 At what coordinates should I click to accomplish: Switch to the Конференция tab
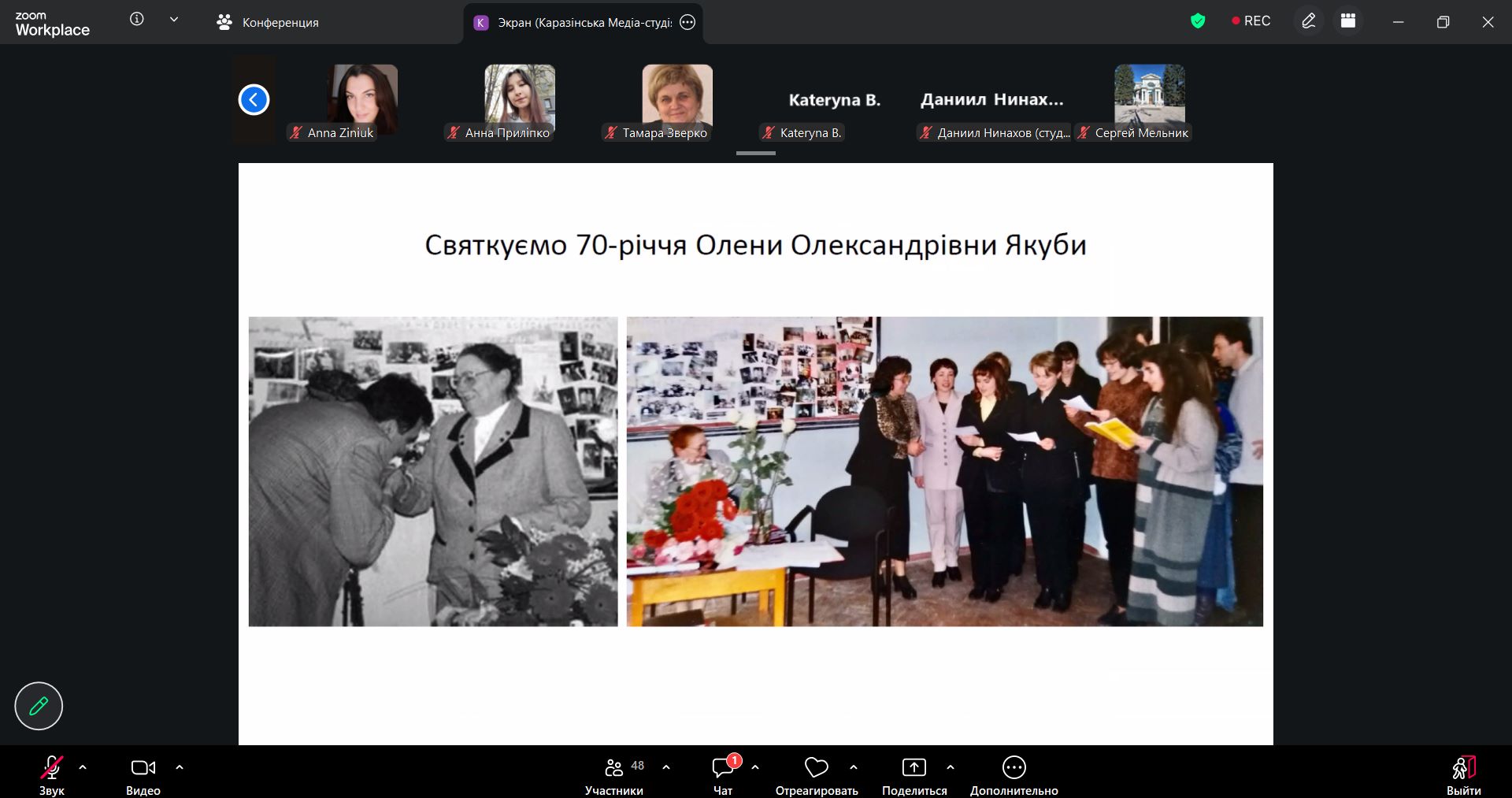pos(268,23)
